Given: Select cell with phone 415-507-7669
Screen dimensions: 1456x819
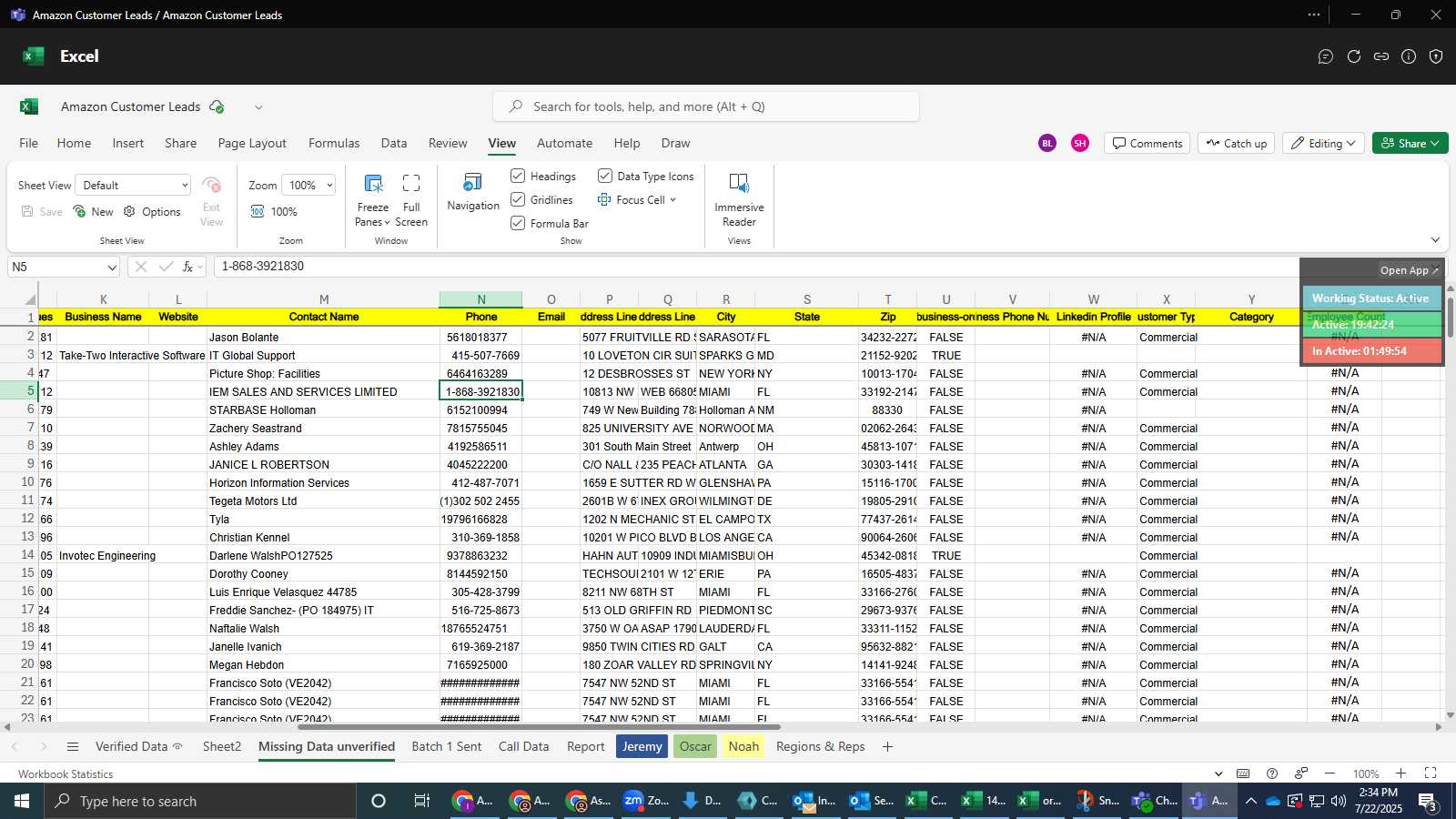Looking at the screenshot, I should [480, 355].
